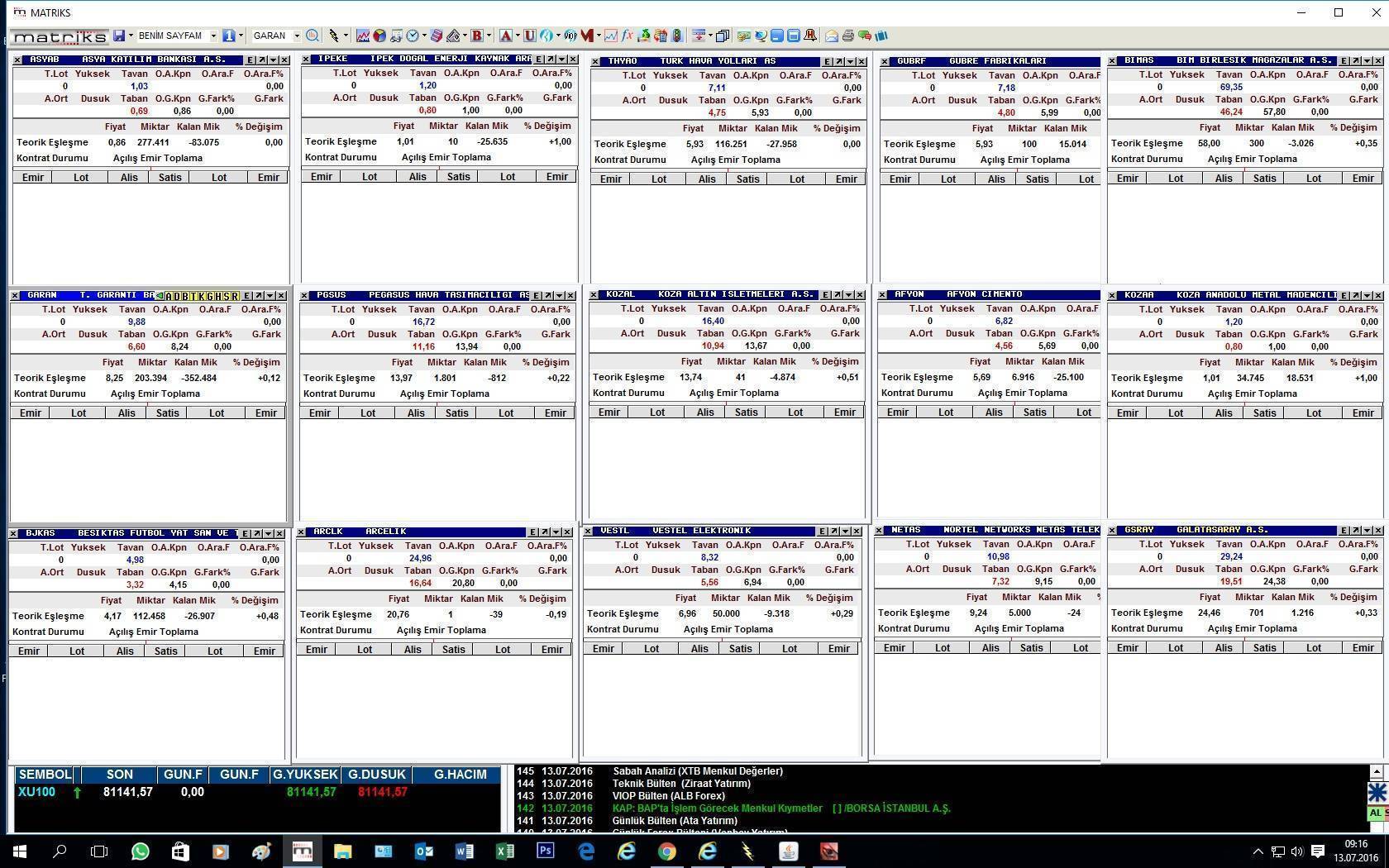The image size is (1389, 868).
Task: Click the traffic light icon in toolbar
Action: point(677,36)
